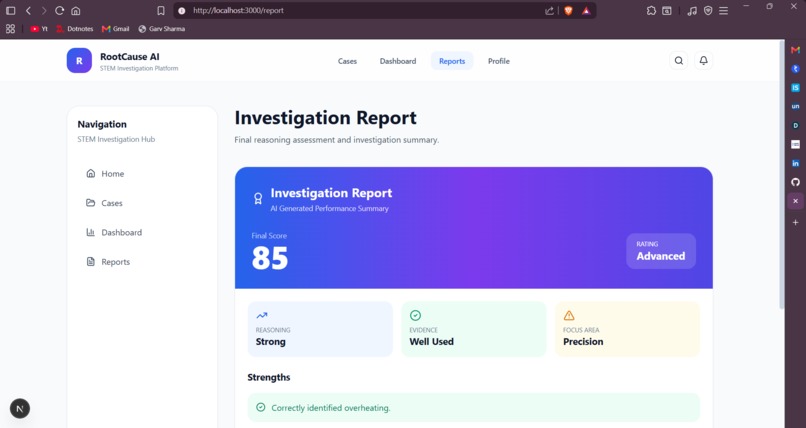The width and height of the screenshot is (806, 428).
Task: Open the Dotnotes bookmark
Action: pyautogui.click(x=75, y=29)
